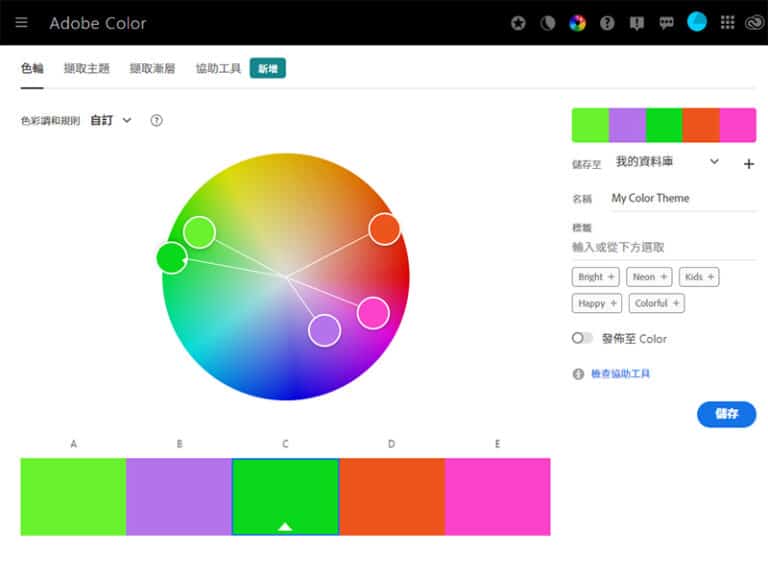Viewport: 768px width, 576px height.
Task: Add the Neon tag
Action: coord(649,277)
